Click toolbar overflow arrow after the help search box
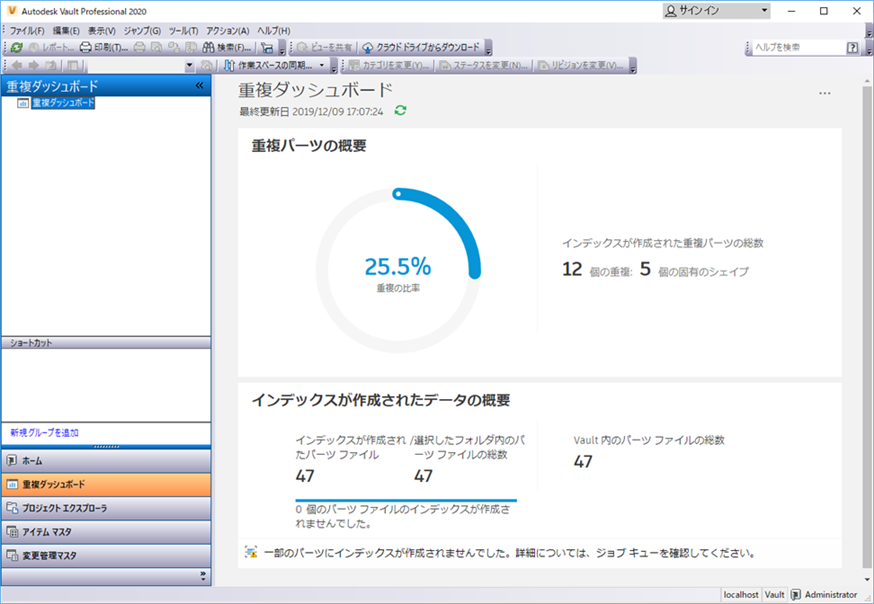This screenshot has width=874, height=604. (x=869, y=48)
